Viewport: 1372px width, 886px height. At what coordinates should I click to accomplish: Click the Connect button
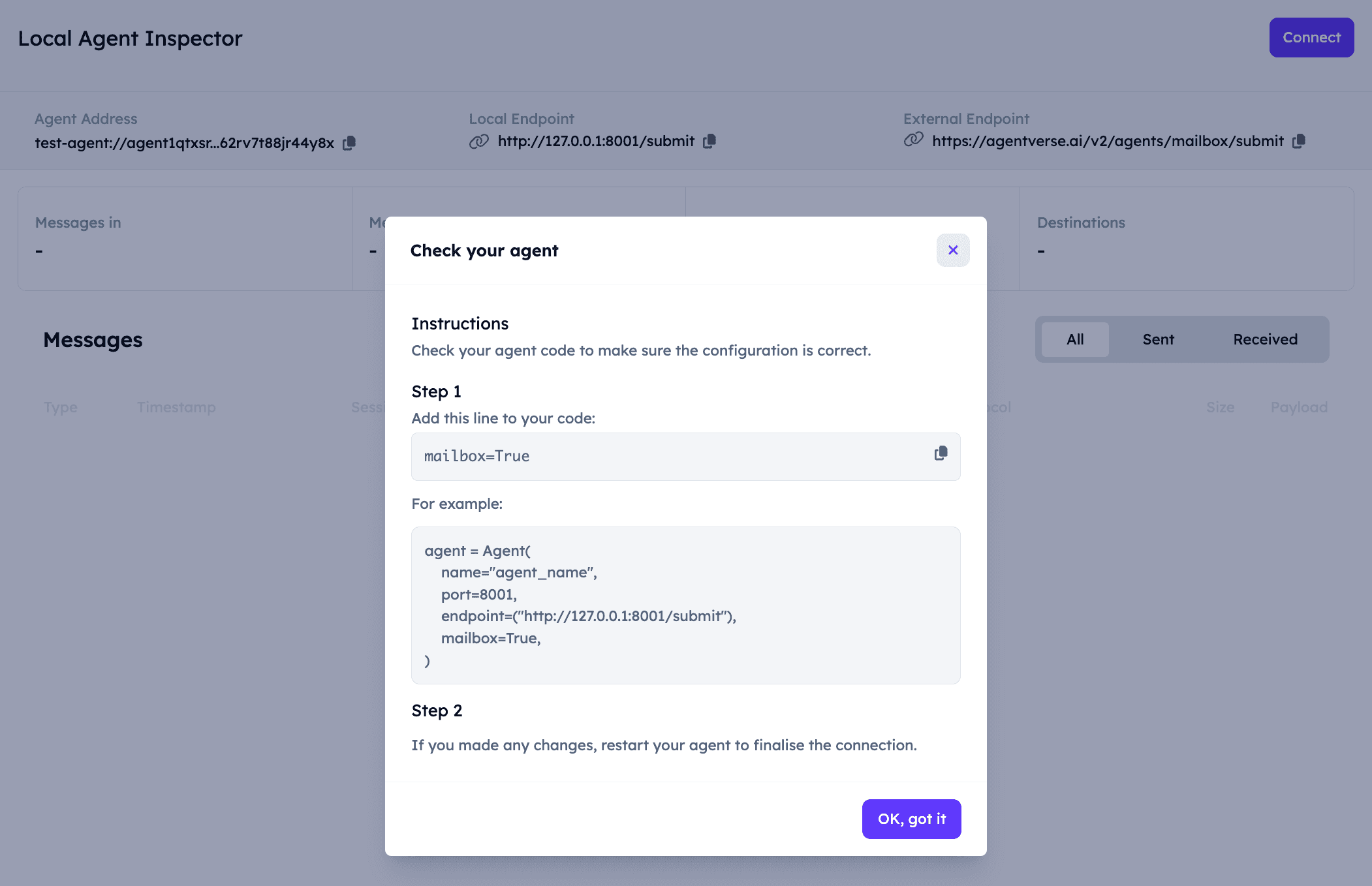click(1311, 38)
